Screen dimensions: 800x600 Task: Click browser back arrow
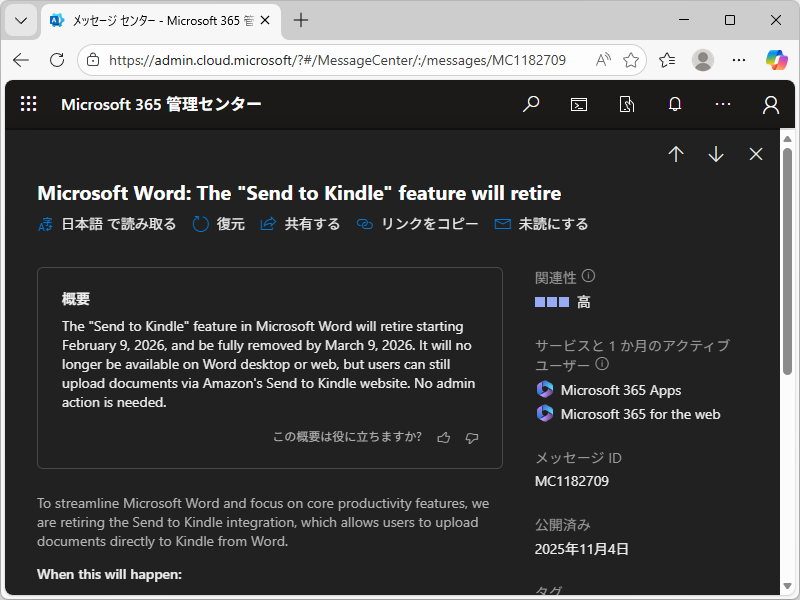tap(21, 60)
